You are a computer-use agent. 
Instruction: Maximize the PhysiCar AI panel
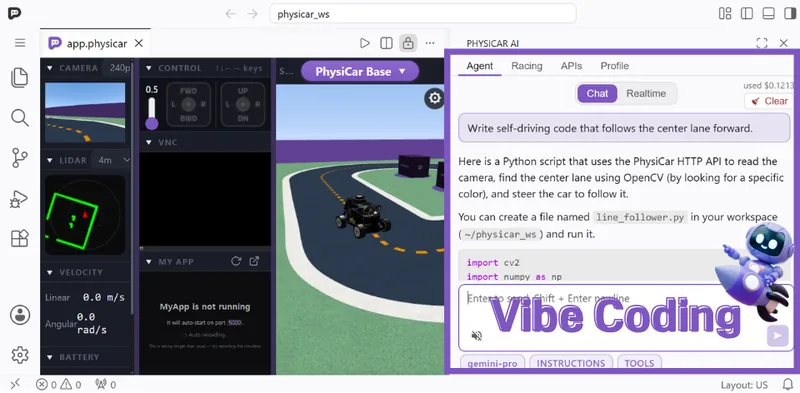(762, 43)
